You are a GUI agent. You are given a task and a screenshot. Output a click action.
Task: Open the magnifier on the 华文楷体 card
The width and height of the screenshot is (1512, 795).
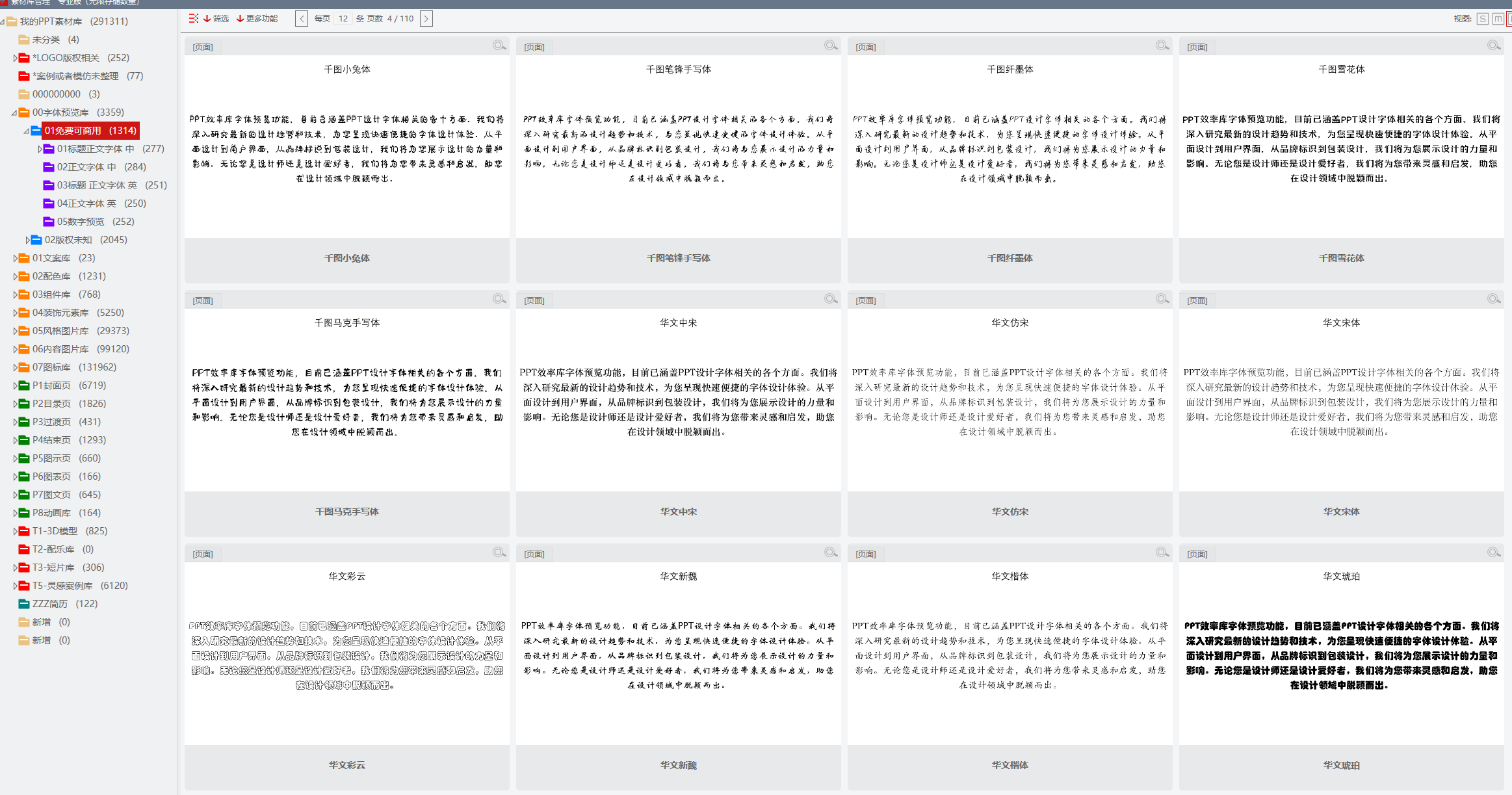[1162, 553]
